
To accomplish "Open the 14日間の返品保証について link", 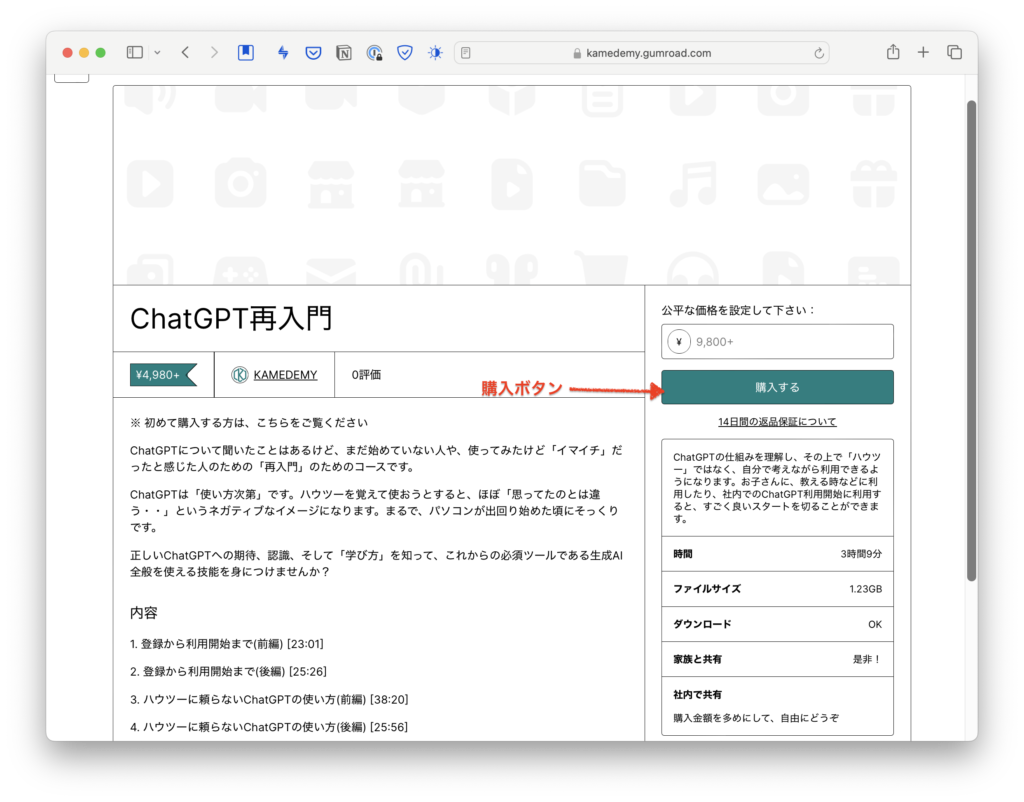I will [777, 422].
